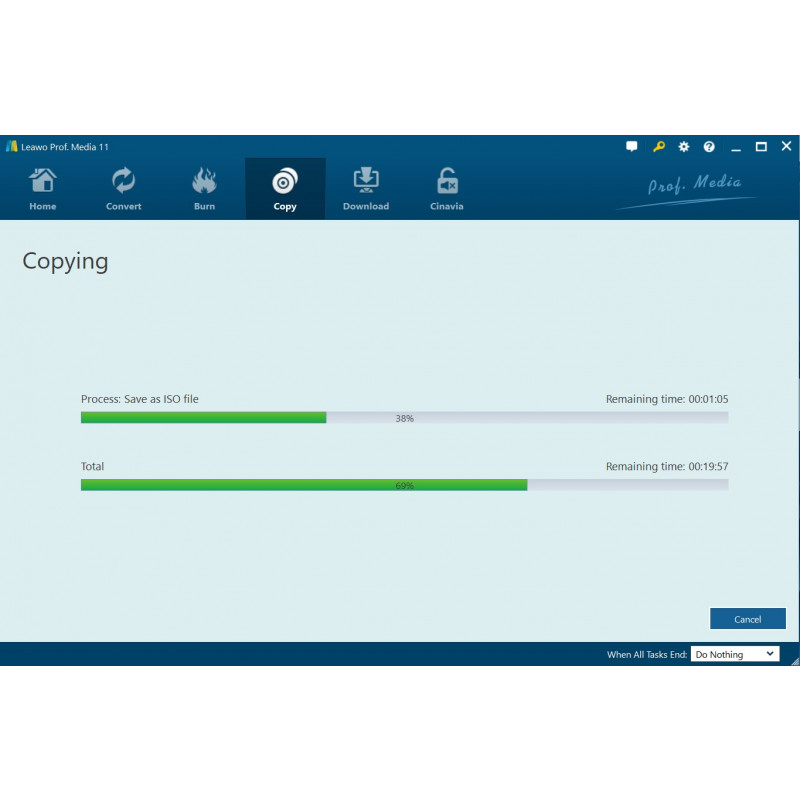Select the Copy module tab
The width and height of the screenshot is (800, 800).
(285, 189)
